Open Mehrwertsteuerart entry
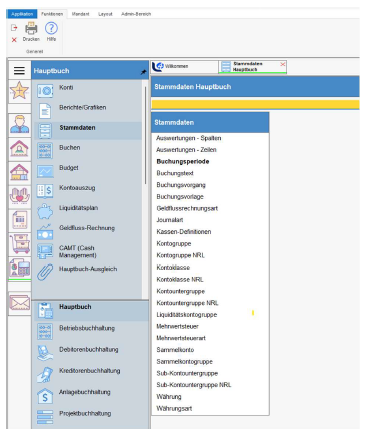This screenshot has height=434, width=368. coord(181,338)
